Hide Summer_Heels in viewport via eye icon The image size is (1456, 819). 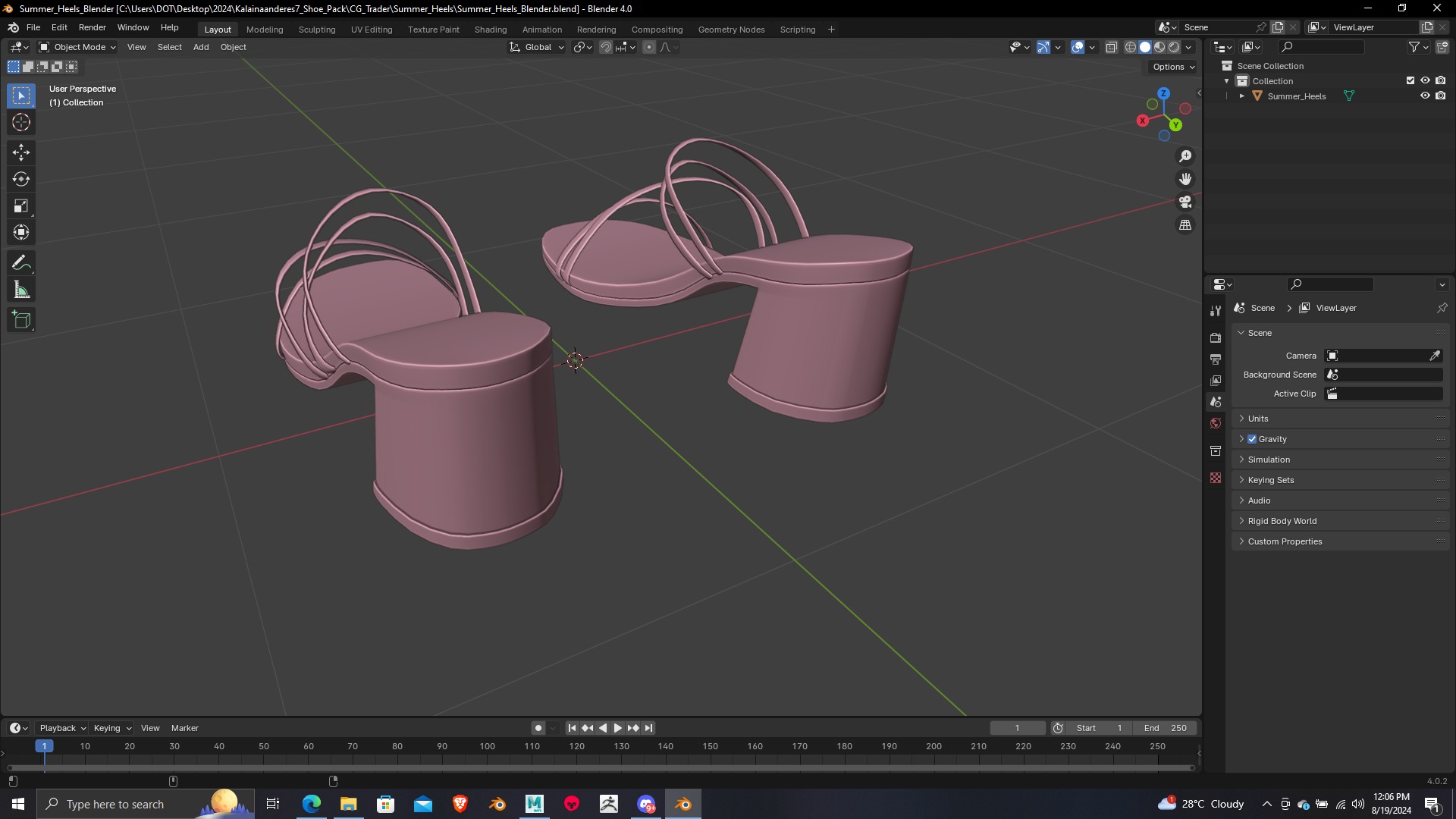1425,96
